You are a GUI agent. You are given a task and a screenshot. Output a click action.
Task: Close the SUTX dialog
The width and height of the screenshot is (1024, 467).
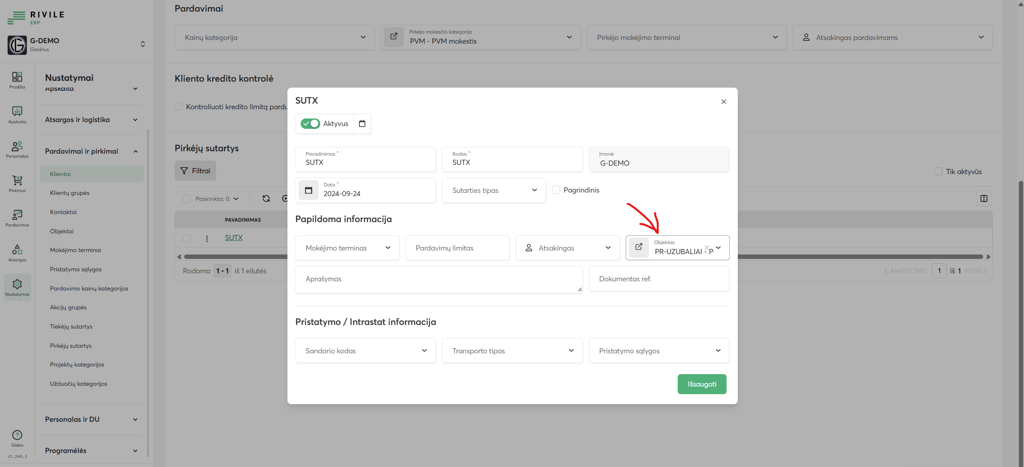(724, 101)
